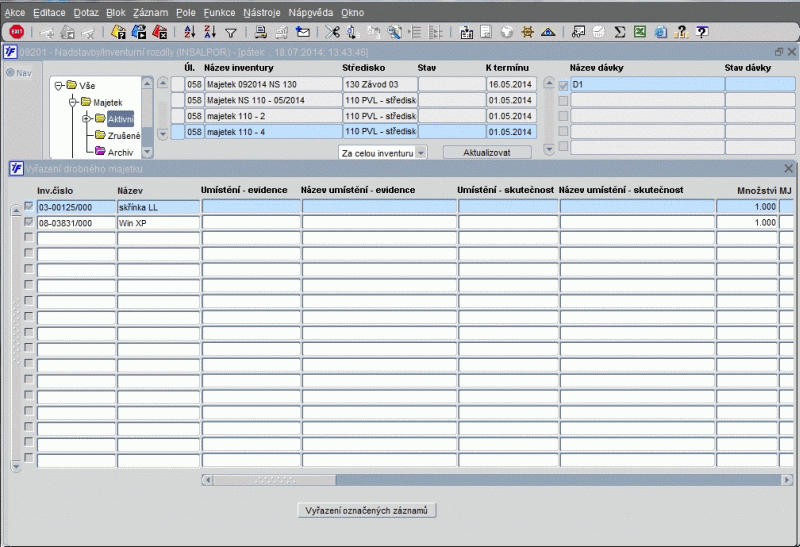The height and width of the screenshot is (547, 800).
Task: Click the question mark with boxes icon
Action: click(x=681, y=32)
